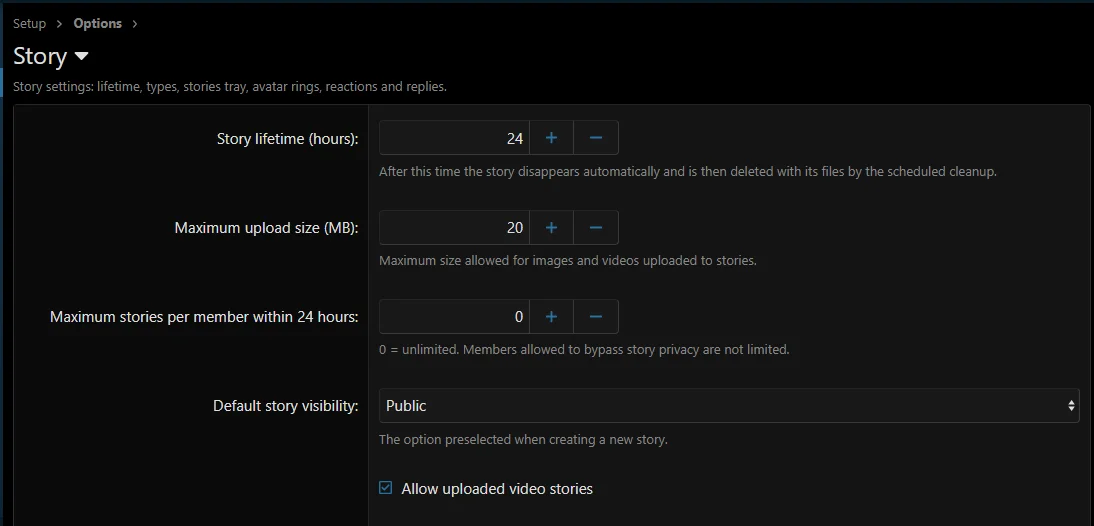Viewport: 1094px width, 526px height.
Task: Click the Default story visibility label
Action: tap(286, 406)
